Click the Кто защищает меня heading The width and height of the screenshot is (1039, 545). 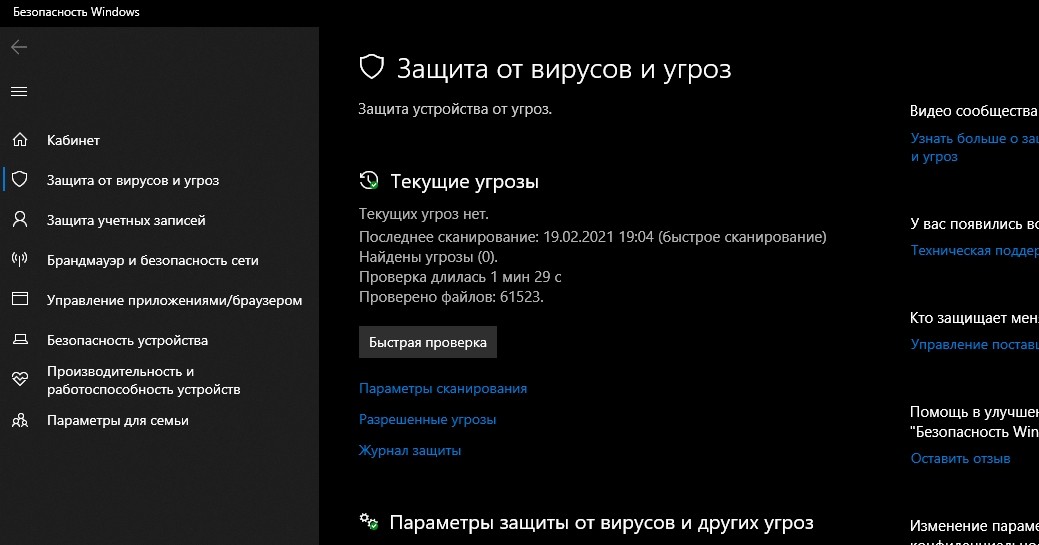pos(974,318)
